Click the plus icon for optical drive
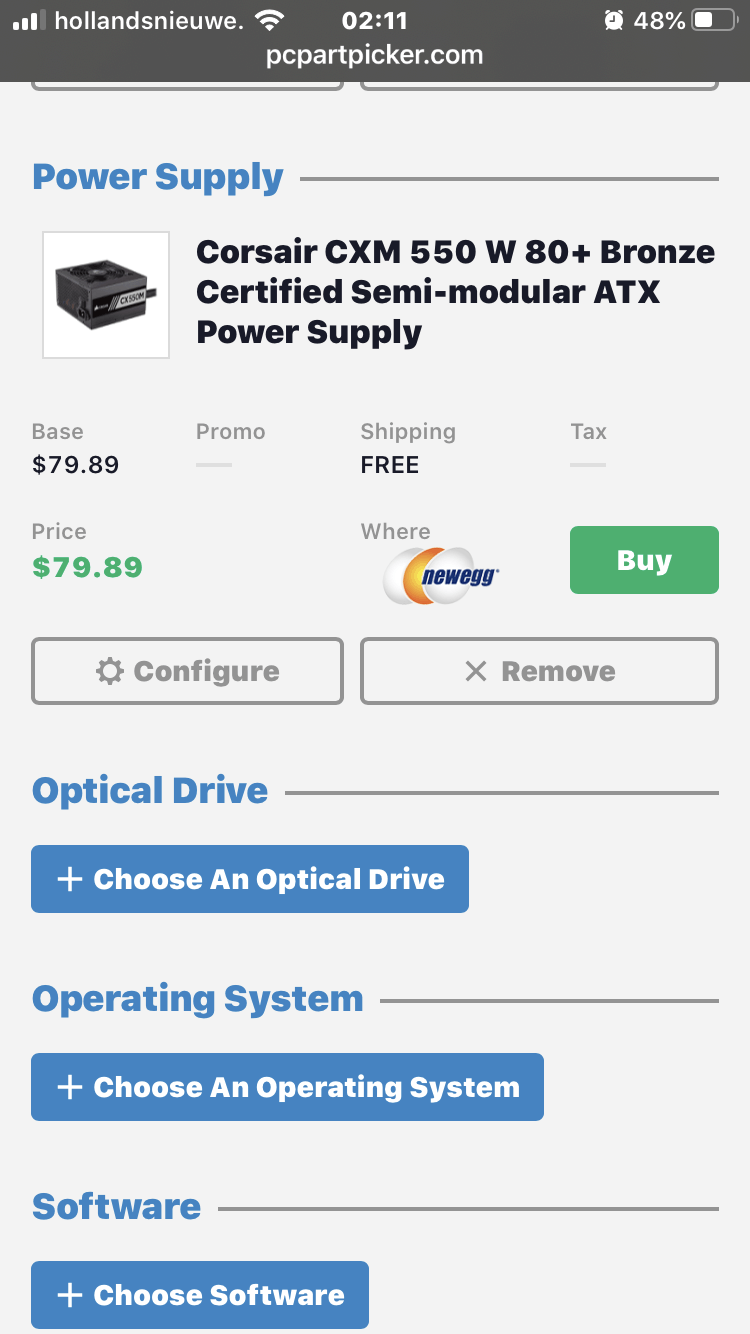The height and width of the screenshot is (1334, 750). (69, 879)
